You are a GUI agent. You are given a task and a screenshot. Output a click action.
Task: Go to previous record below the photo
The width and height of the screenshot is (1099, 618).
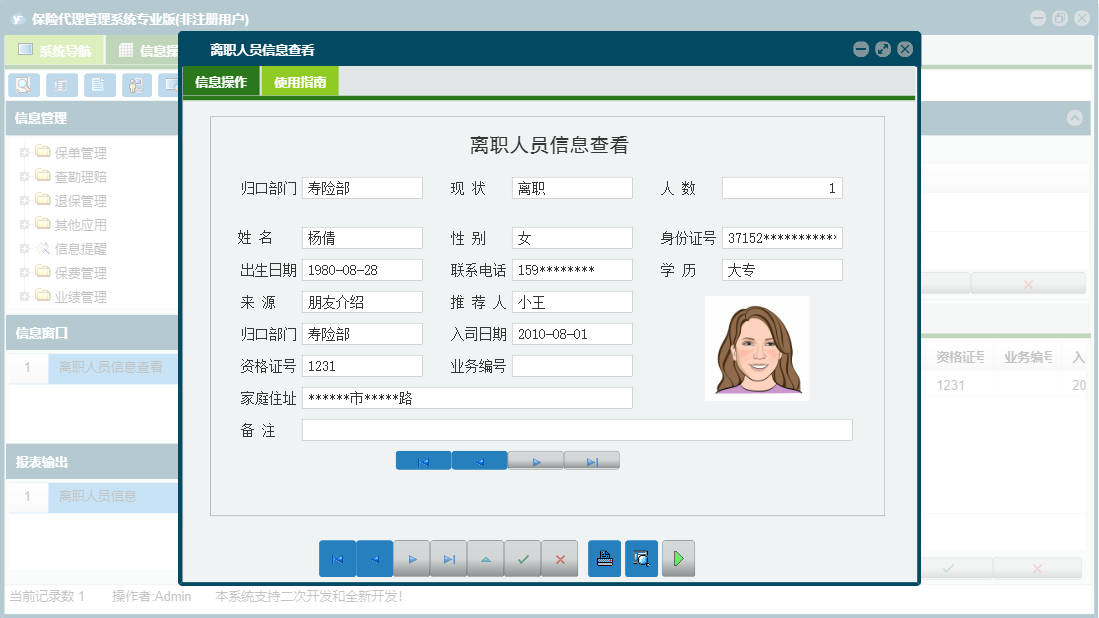480,460
